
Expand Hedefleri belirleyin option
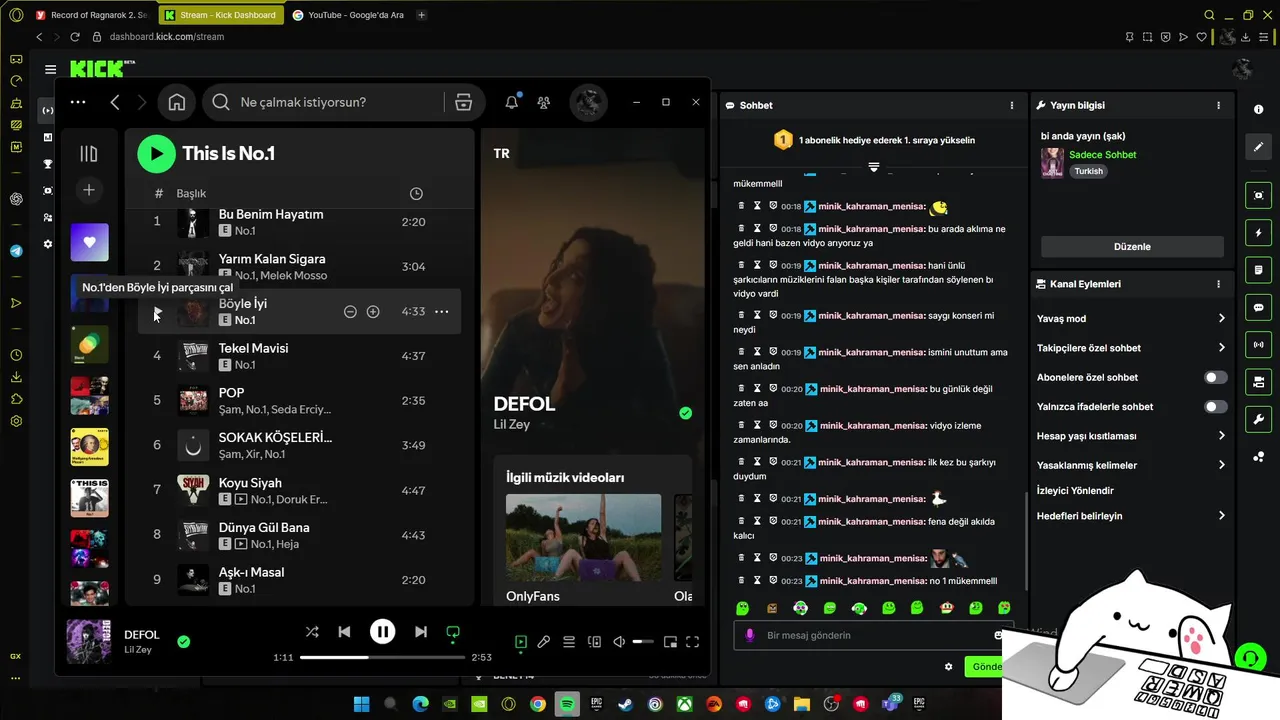1131,516
